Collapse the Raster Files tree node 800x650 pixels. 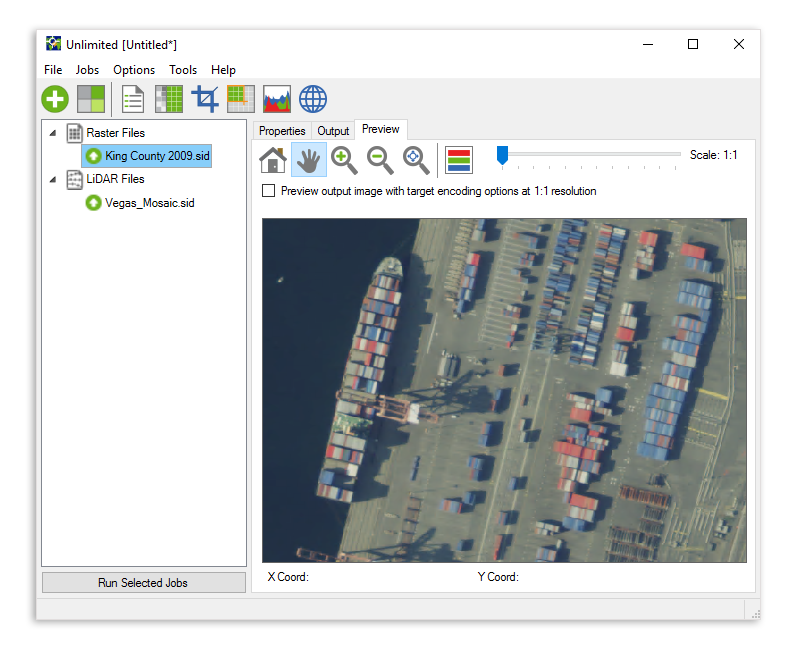click(x=53, y=133)
